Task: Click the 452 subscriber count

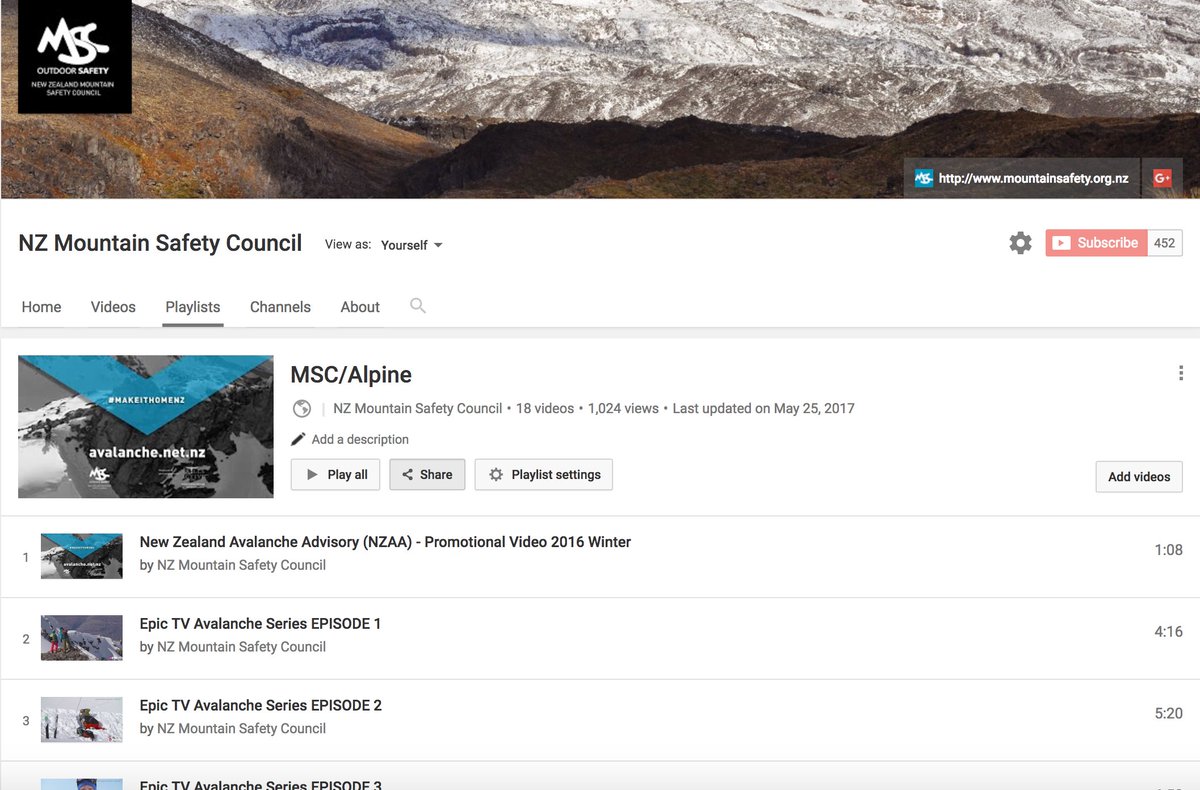Action: point(1165,243)
